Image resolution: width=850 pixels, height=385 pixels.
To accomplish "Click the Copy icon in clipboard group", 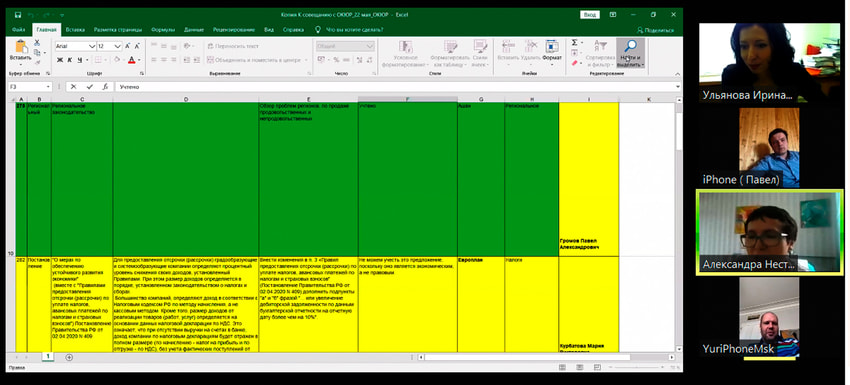I will 37,53.
